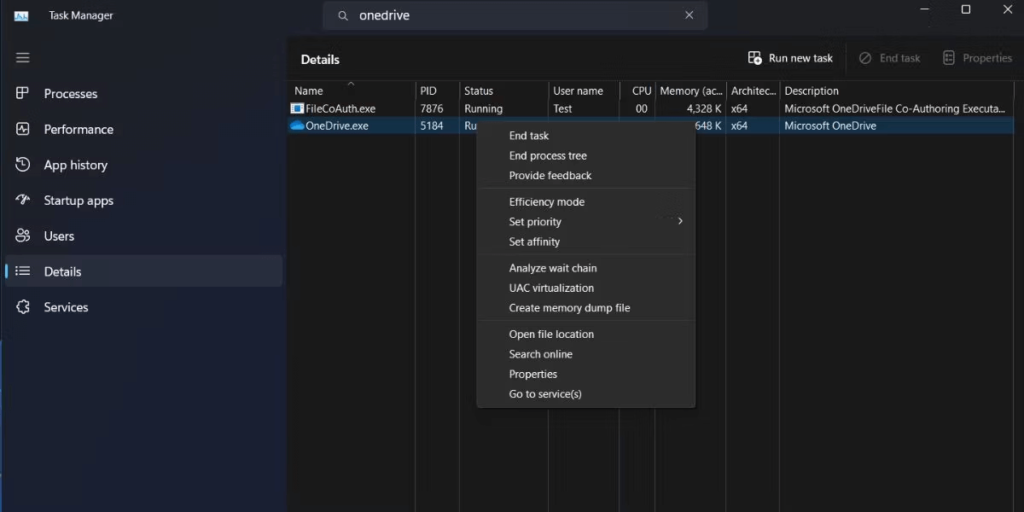
Task: Click Run new task button label
Action: coord(801,58)
